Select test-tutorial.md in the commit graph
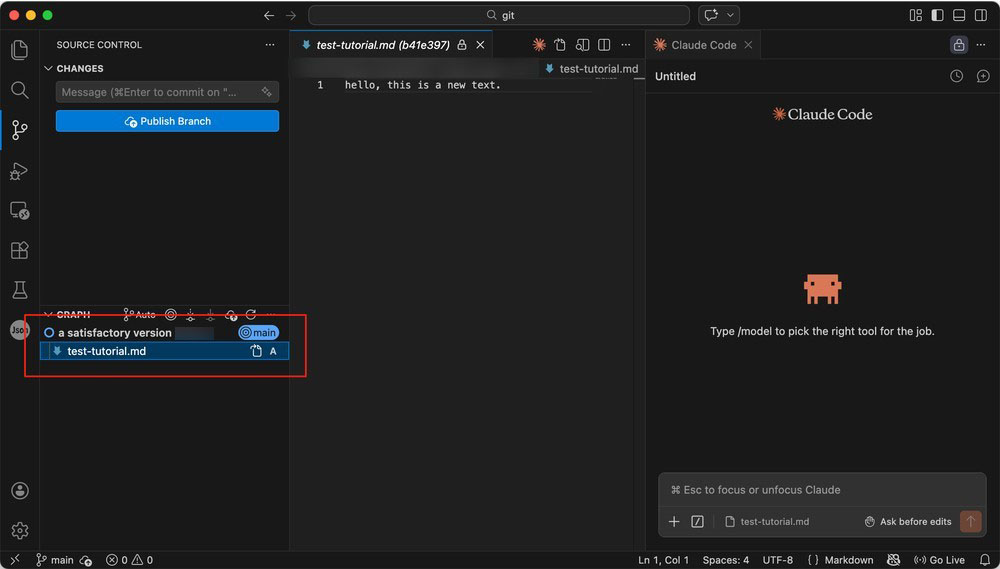The height and width of the screenshot is (569, 1000). click(165, 351)
